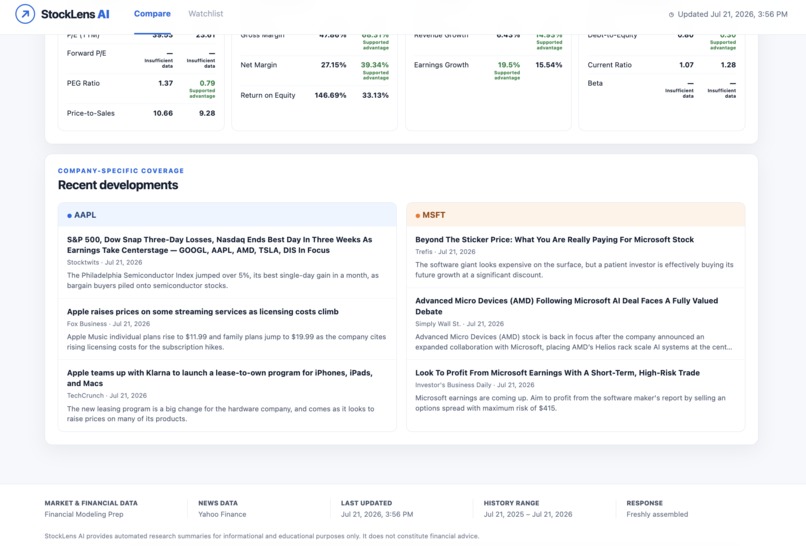This screenshot has width=806, height=546.
Task: Click TechCrunch source line
Action: [107, 395]
